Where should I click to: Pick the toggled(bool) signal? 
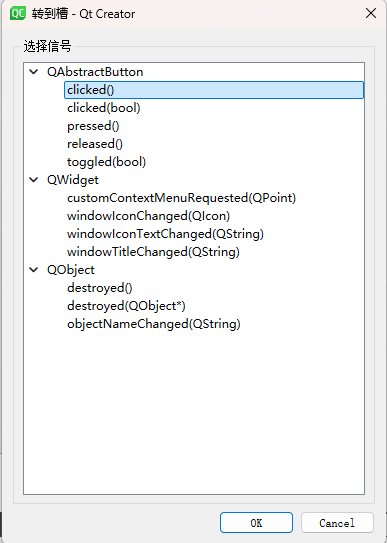click(x=106, y=162)
